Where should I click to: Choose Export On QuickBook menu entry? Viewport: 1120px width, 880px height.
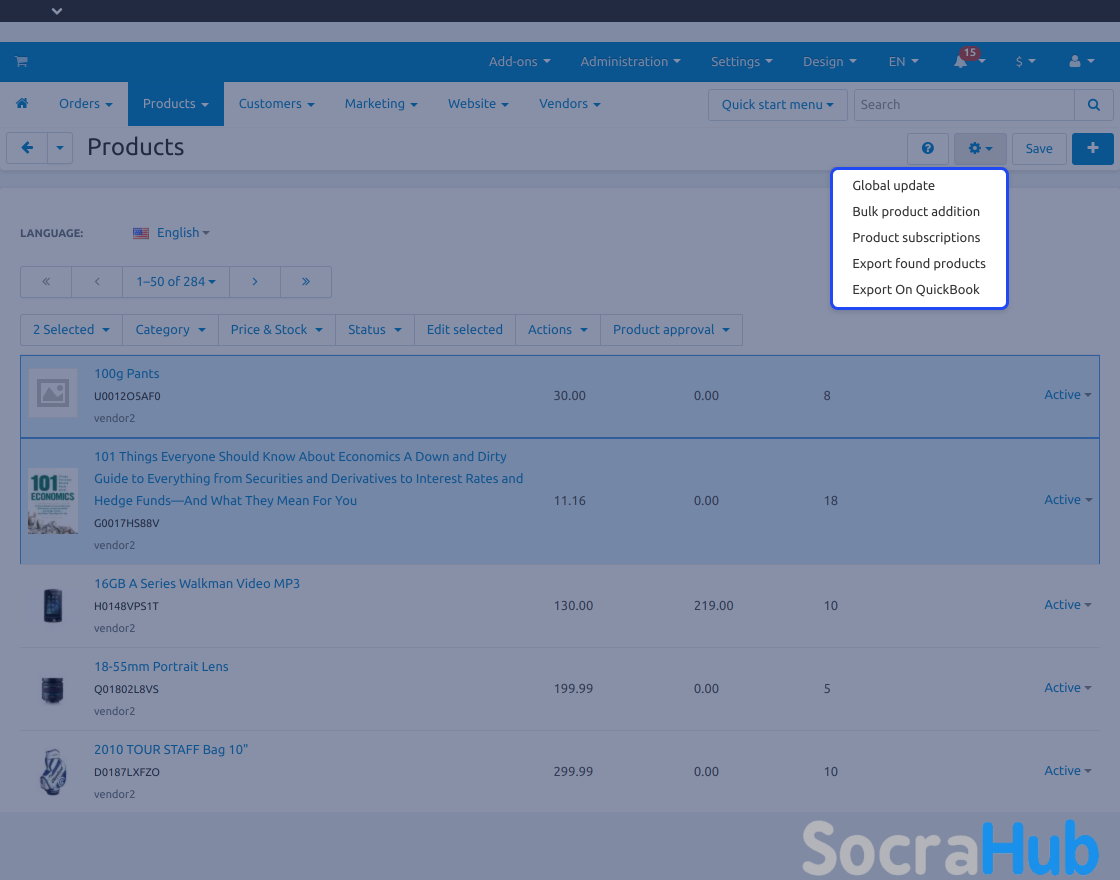[x=915, y=290]
